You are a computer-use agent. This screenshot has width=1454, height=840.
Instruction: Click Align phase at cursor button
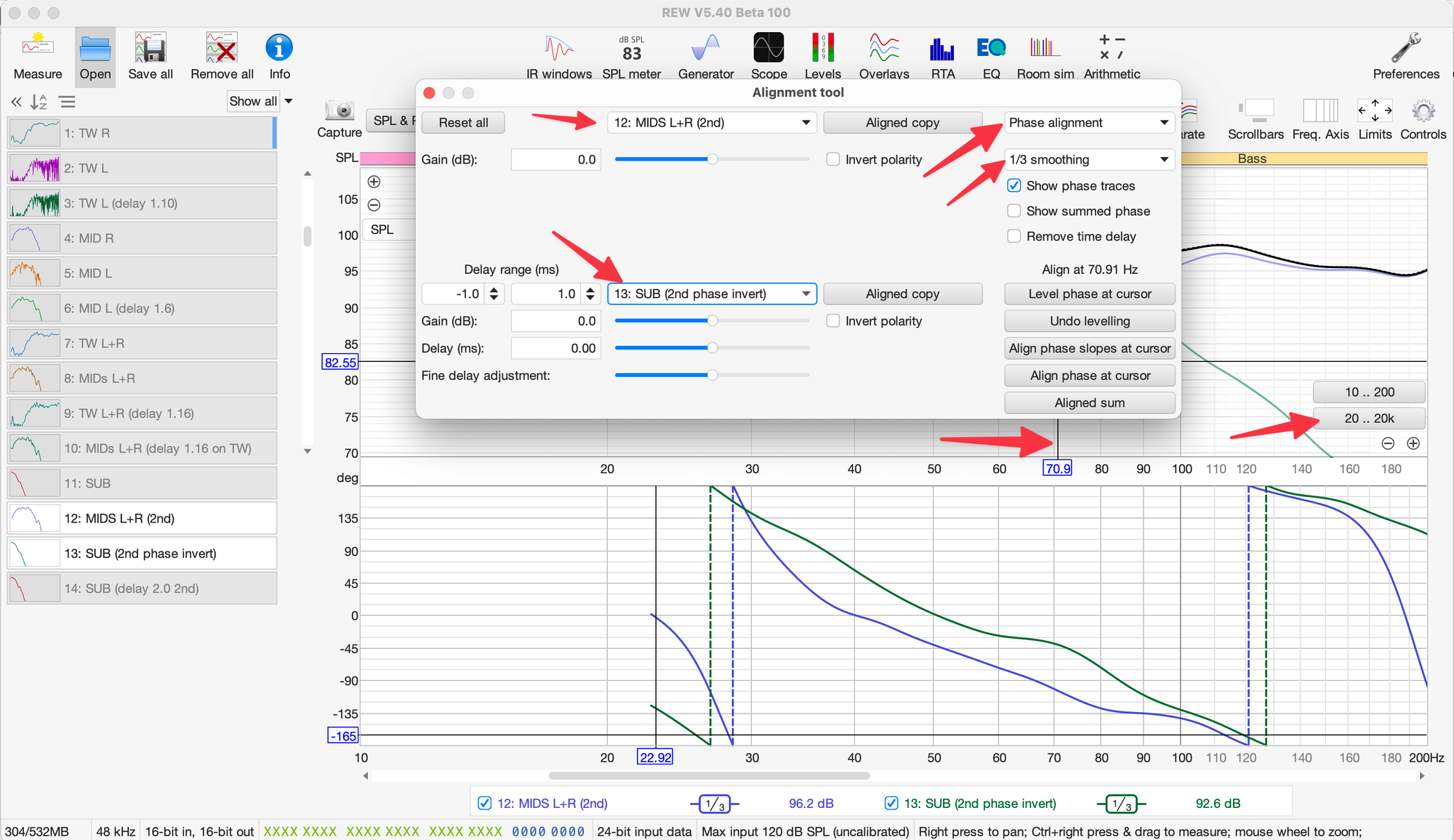point(1089,376)
